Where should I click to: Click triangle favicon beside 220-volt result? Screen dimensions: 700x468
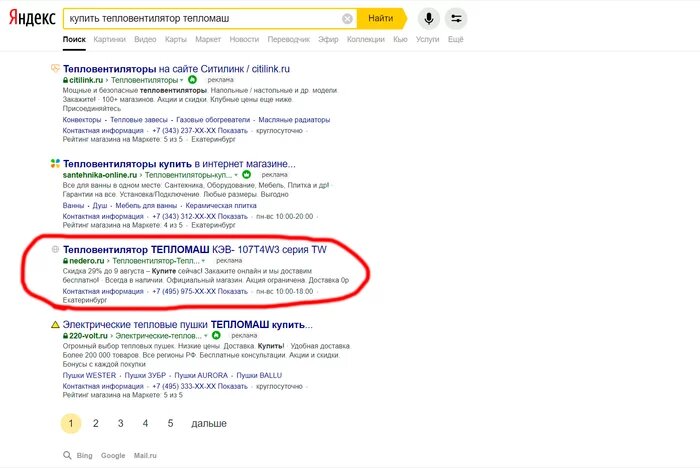coord(55,325)
